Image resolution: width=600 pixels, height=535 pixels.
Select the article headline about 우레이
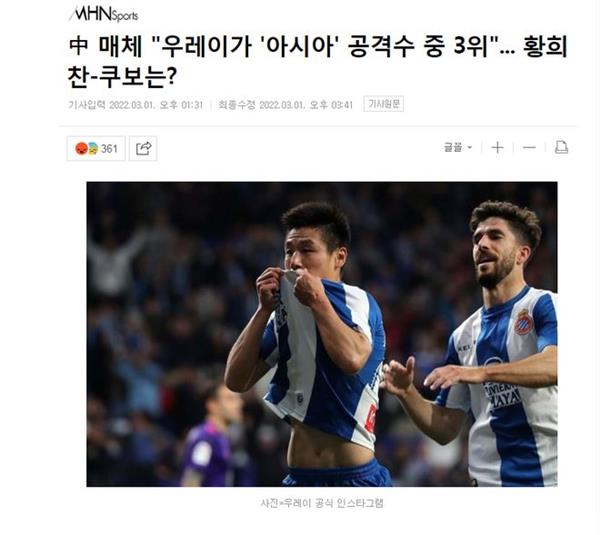(317, 62)
